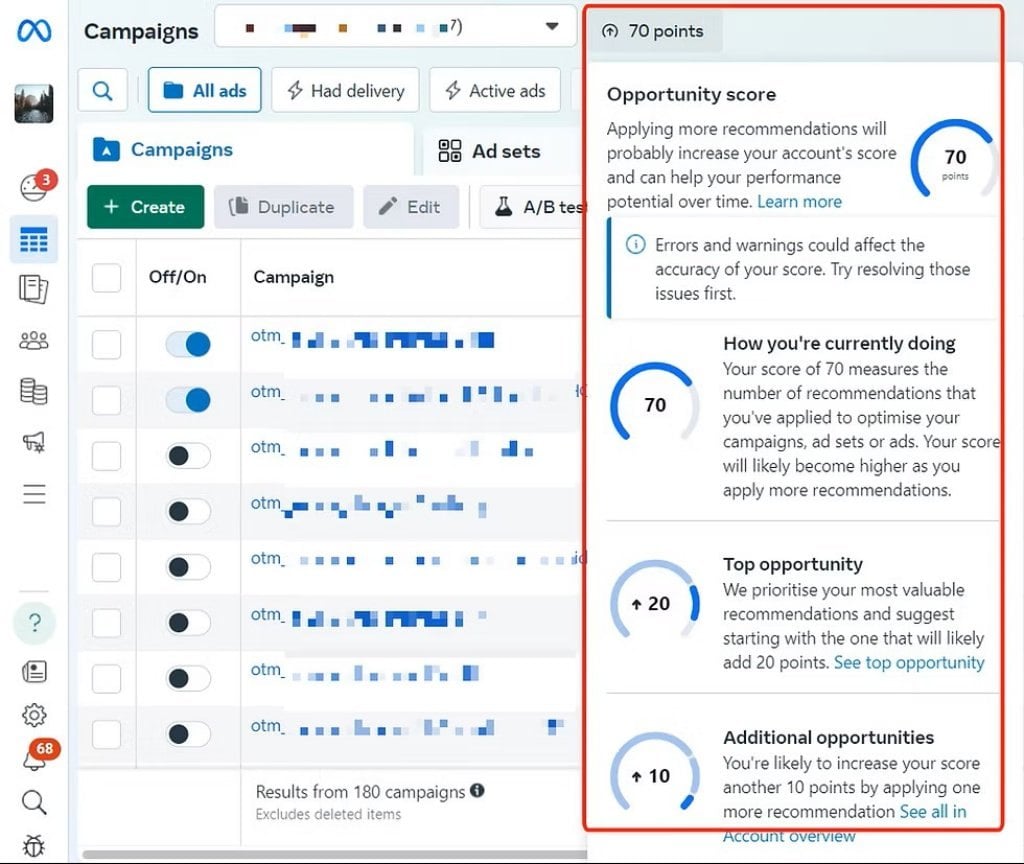Open account overview gauge icon with badge 3
1024x864 pixels.
coord(37,187)
